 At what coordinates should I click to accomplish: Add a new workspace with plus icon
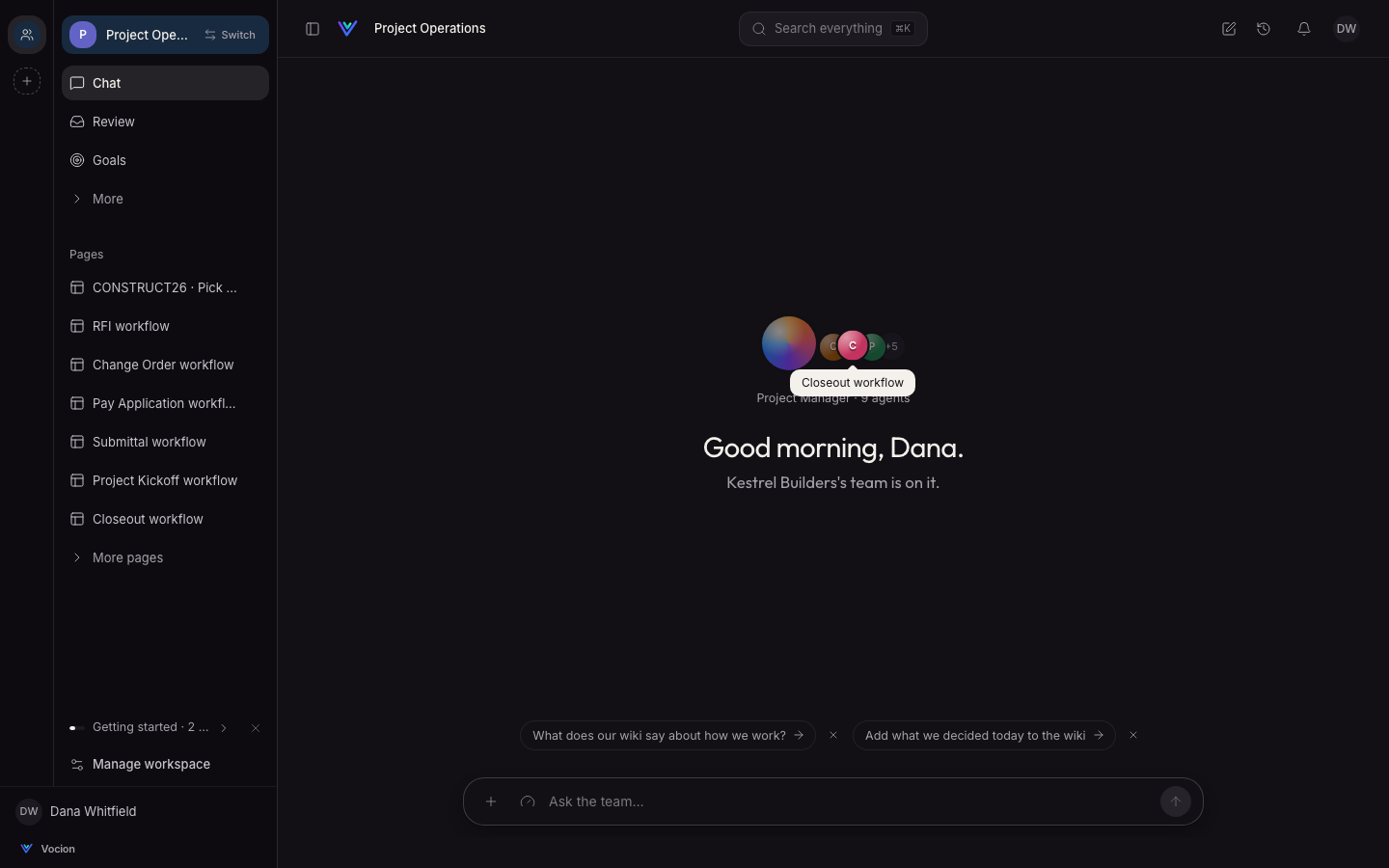tap(27, 81)
